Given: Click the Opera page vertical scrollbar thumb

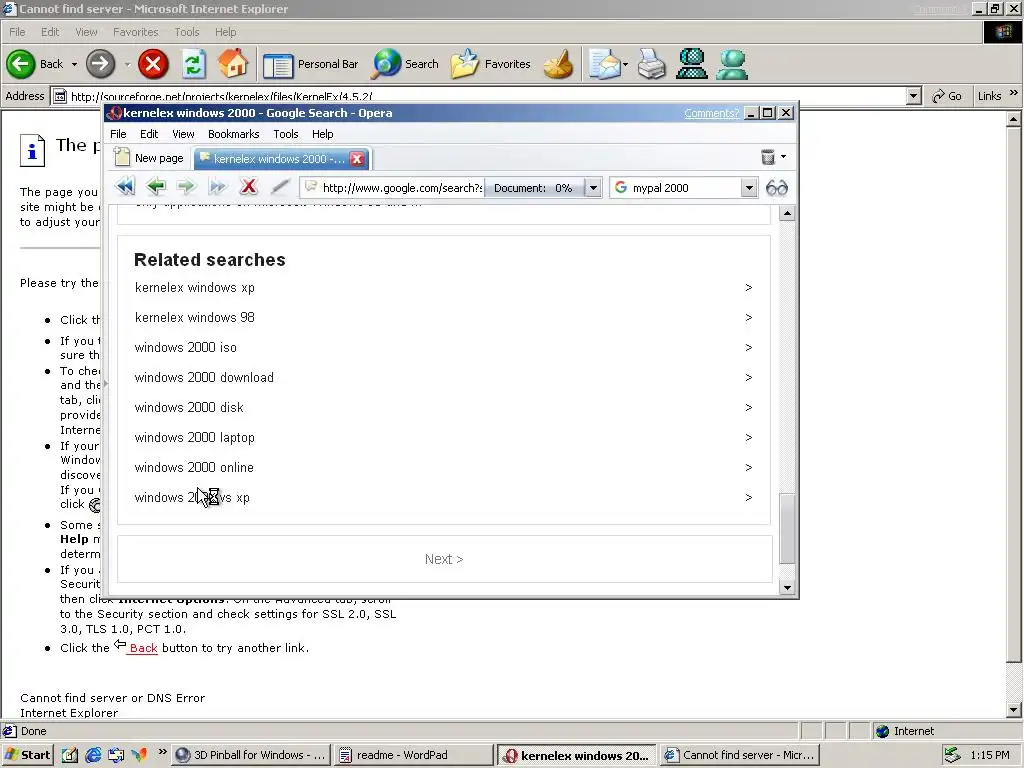Looking at the screenshot, I should pyautogui.click(x=787, y=528).
